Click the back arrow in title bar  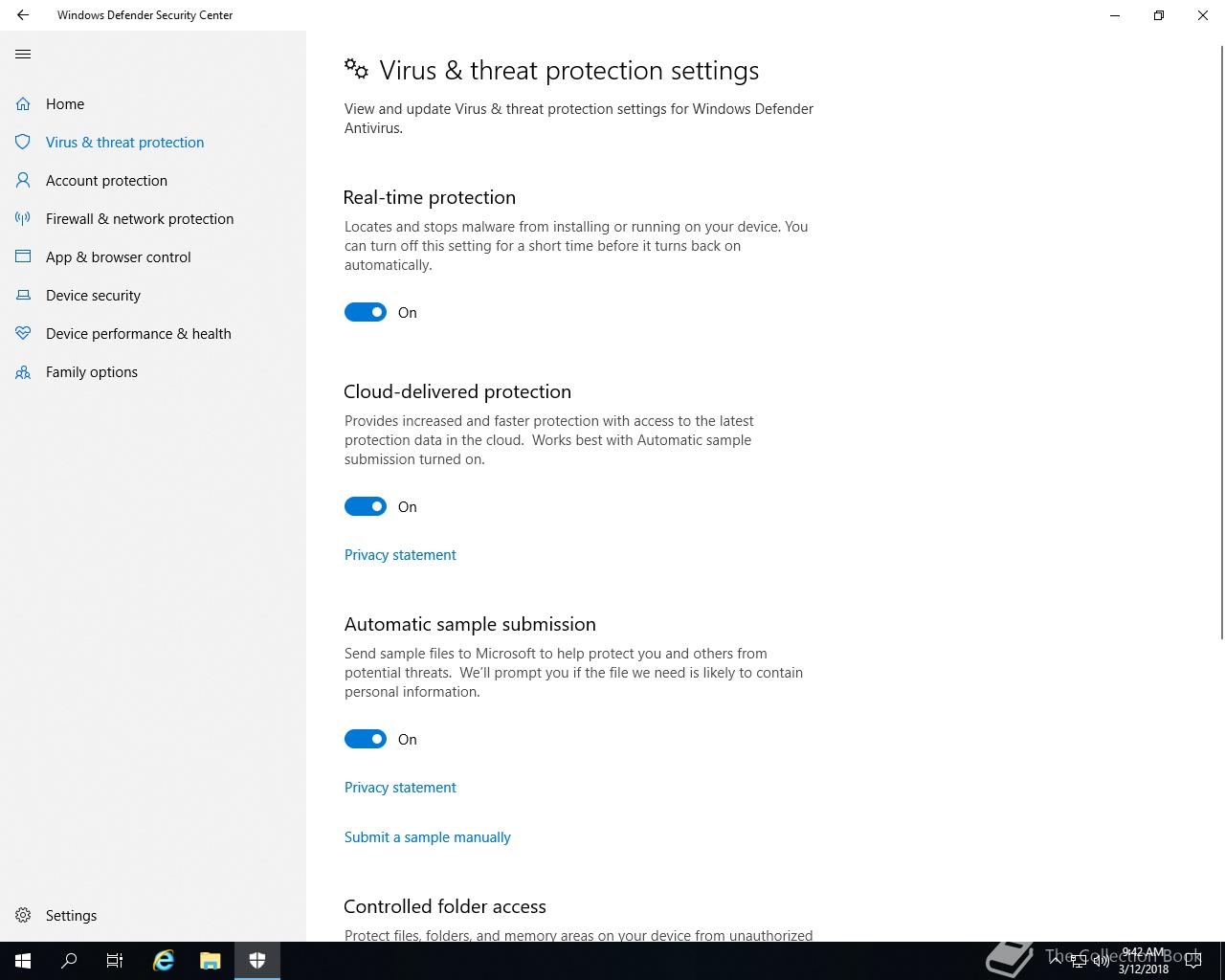pyautogui.click(x=23, y=15)
